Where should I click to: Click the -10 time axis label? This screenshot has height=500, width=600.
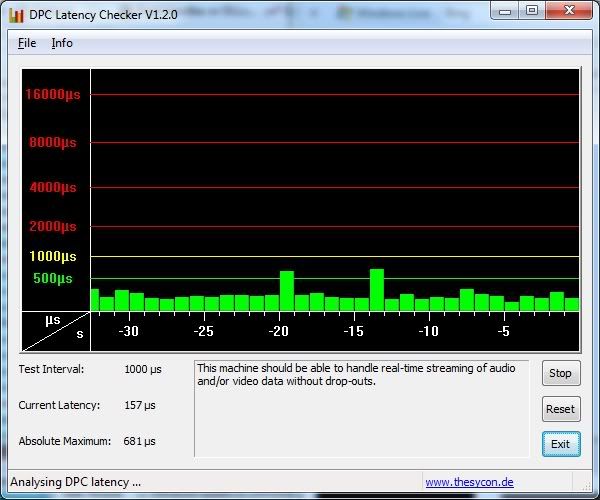428,331
